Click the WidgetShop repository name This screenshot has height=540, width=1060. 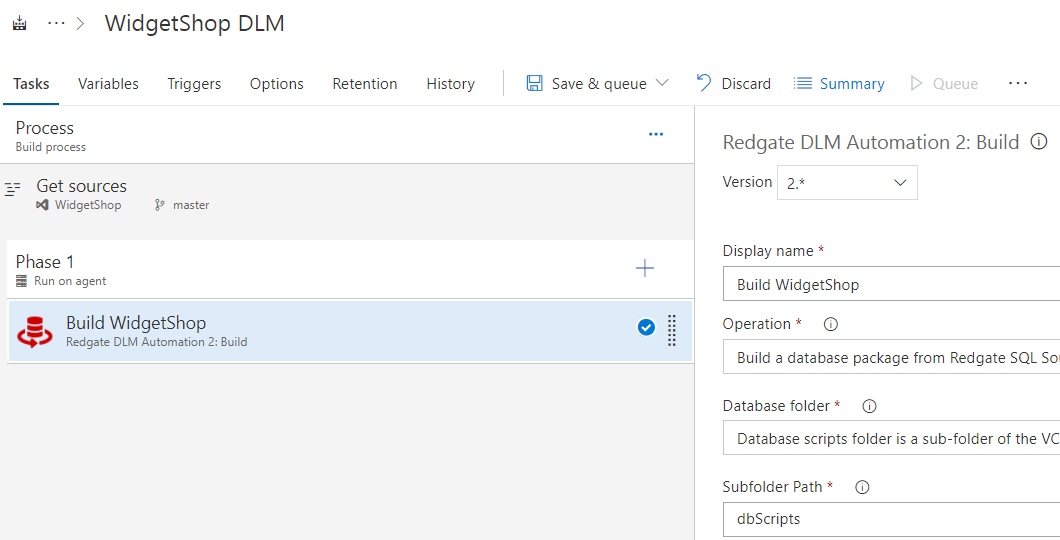[x=88, y=205]
